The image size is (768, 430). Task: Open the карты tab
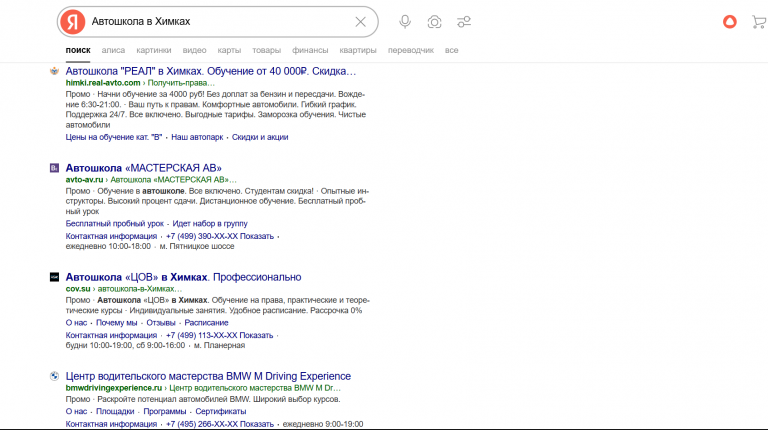pyautogui.click(x=229, y=50)
